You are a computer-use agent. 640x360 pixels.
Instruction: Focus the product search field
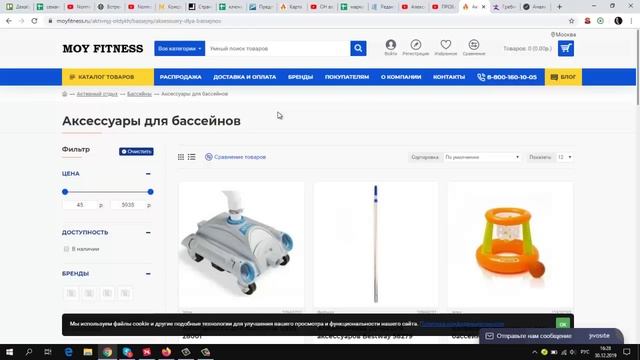tap(278, 49)
